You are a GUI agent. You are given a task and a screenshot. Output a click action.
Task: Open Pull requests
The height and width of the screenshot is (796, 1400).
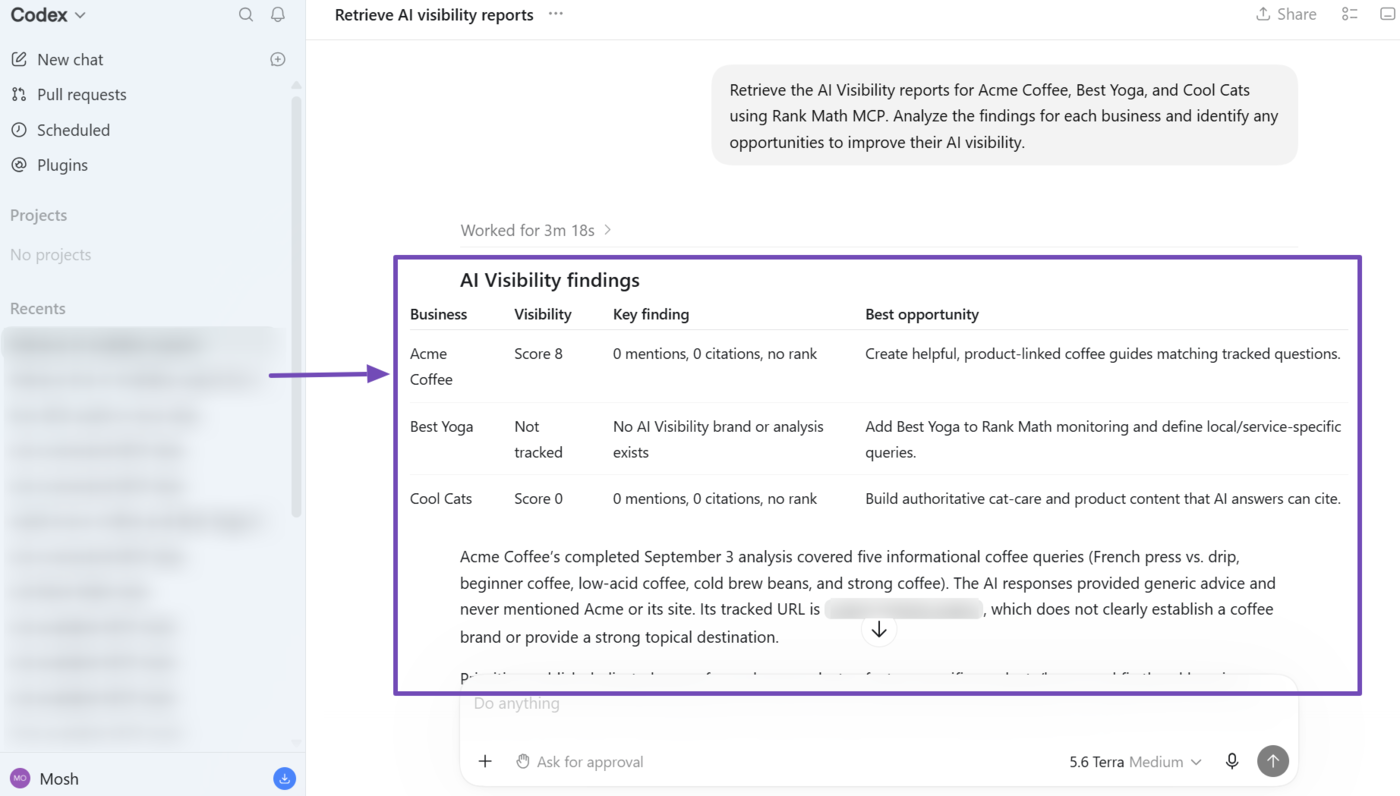pos(82,95)
